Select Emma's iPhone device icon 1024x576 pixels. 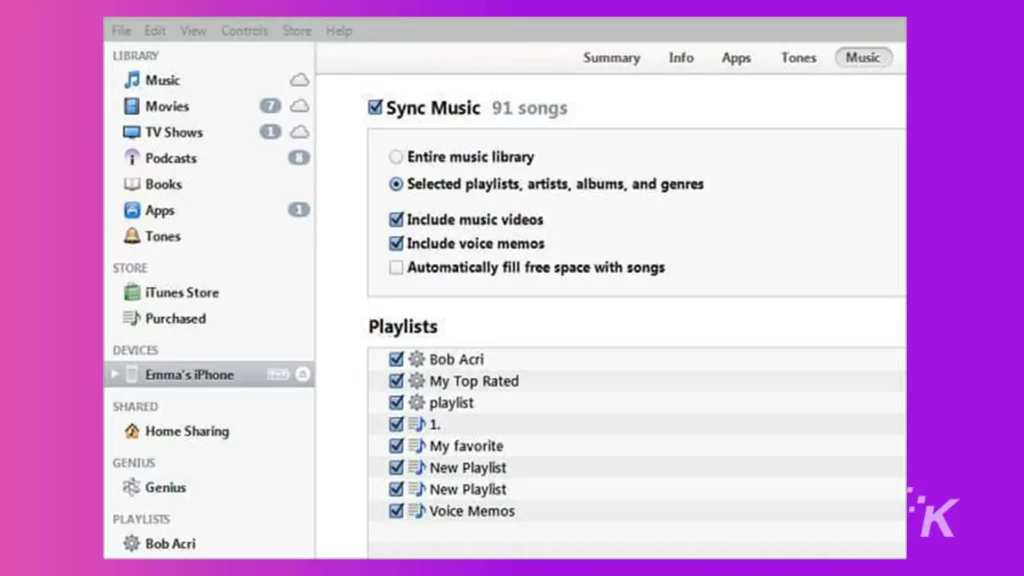(132, 374)
